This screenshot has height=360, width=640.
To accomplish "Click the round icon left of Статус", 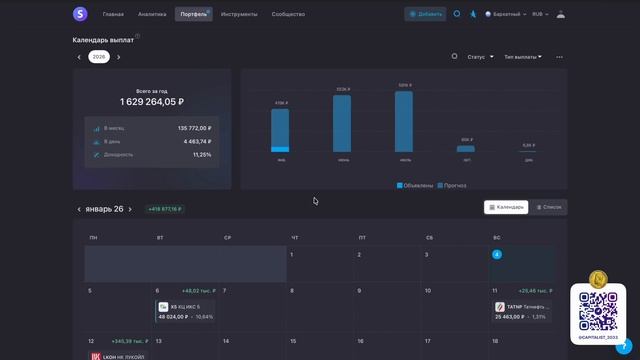I will click(454, 56).
